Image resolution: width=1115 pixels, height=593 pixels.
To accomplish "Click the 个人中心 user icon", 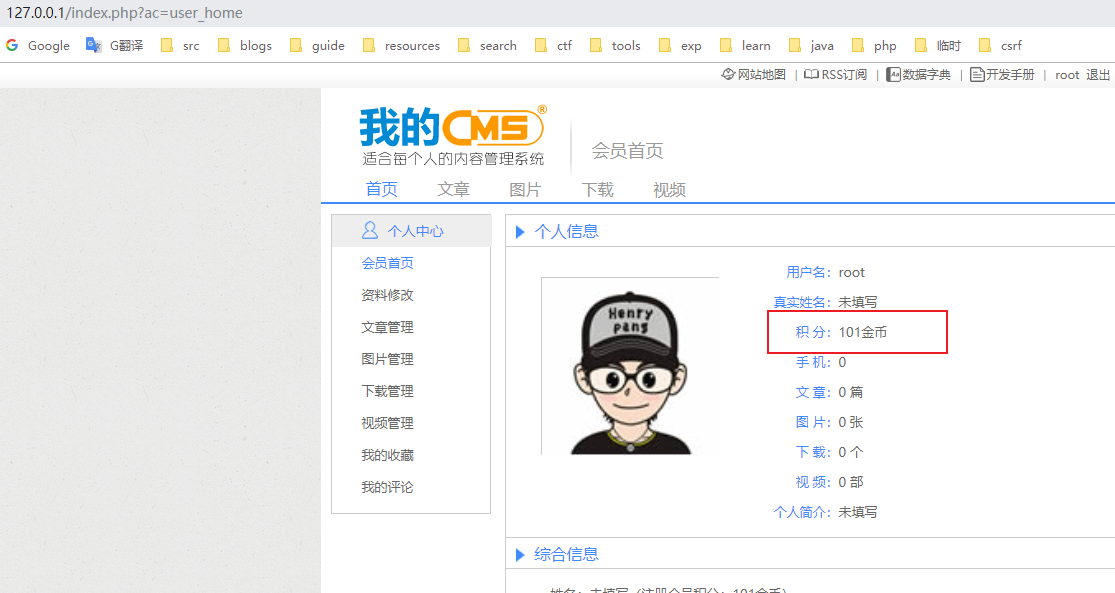I will pos(370,231).
